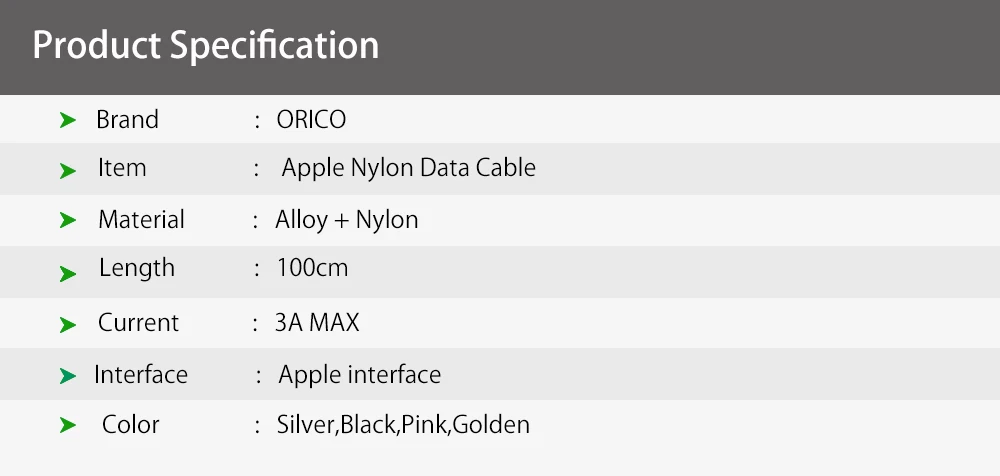The width and height of the screenshot is (1000, 476).
Task: Click the green arrow beside Color
Action: pos(68,426)
